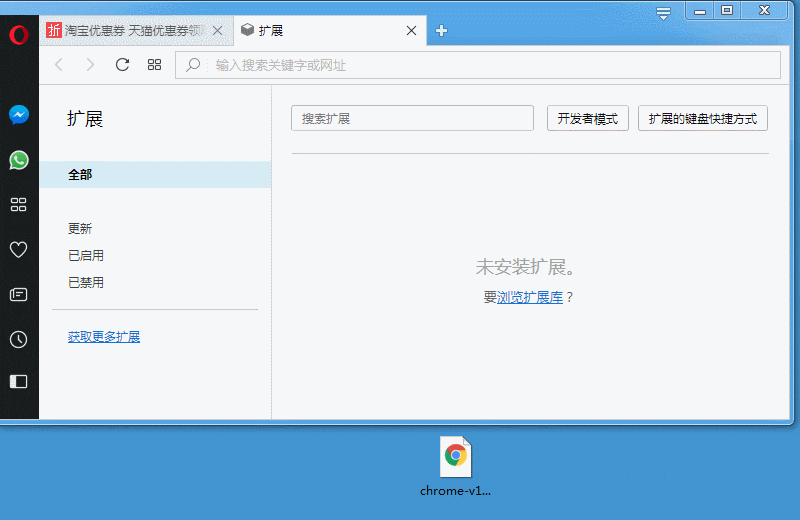Open Messenger in the sidebar
Screen dimensions: 800x520
[x=18, y=115]
